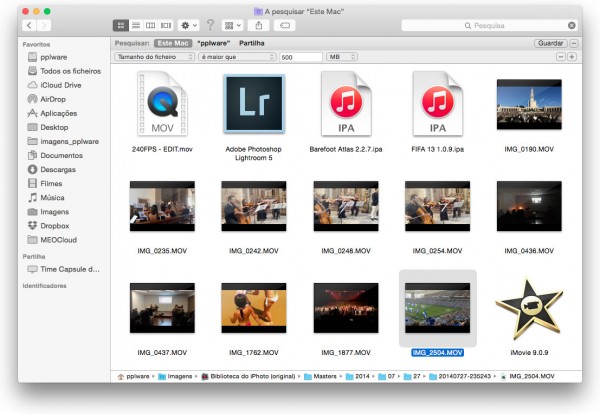
Task: Select Adobe Photoshop Lightroom 5 icon
Action: point(254,104)
